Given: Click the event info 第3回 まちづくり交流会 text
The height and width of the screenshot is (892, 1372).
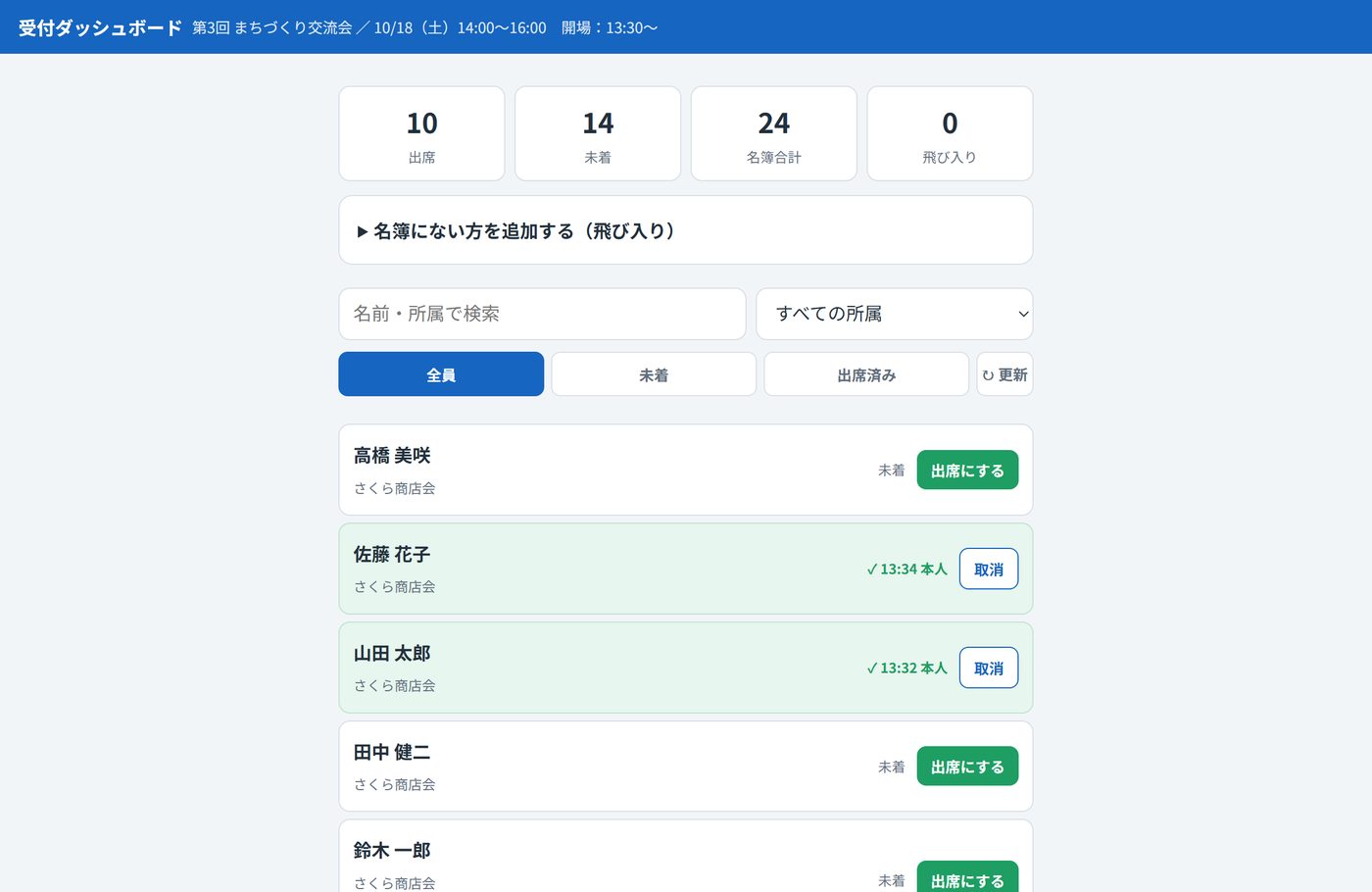Looking at the screenshot, I should [272, 27].
